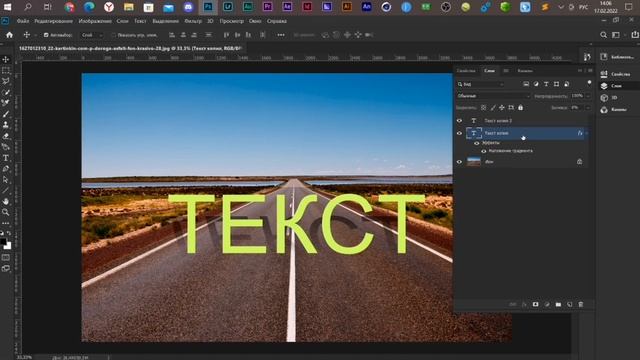This screenshot has width=640, height=360.
Task: Open the 'Просмотр' menu
Action: pyautogui.click(x=231, y=21)
